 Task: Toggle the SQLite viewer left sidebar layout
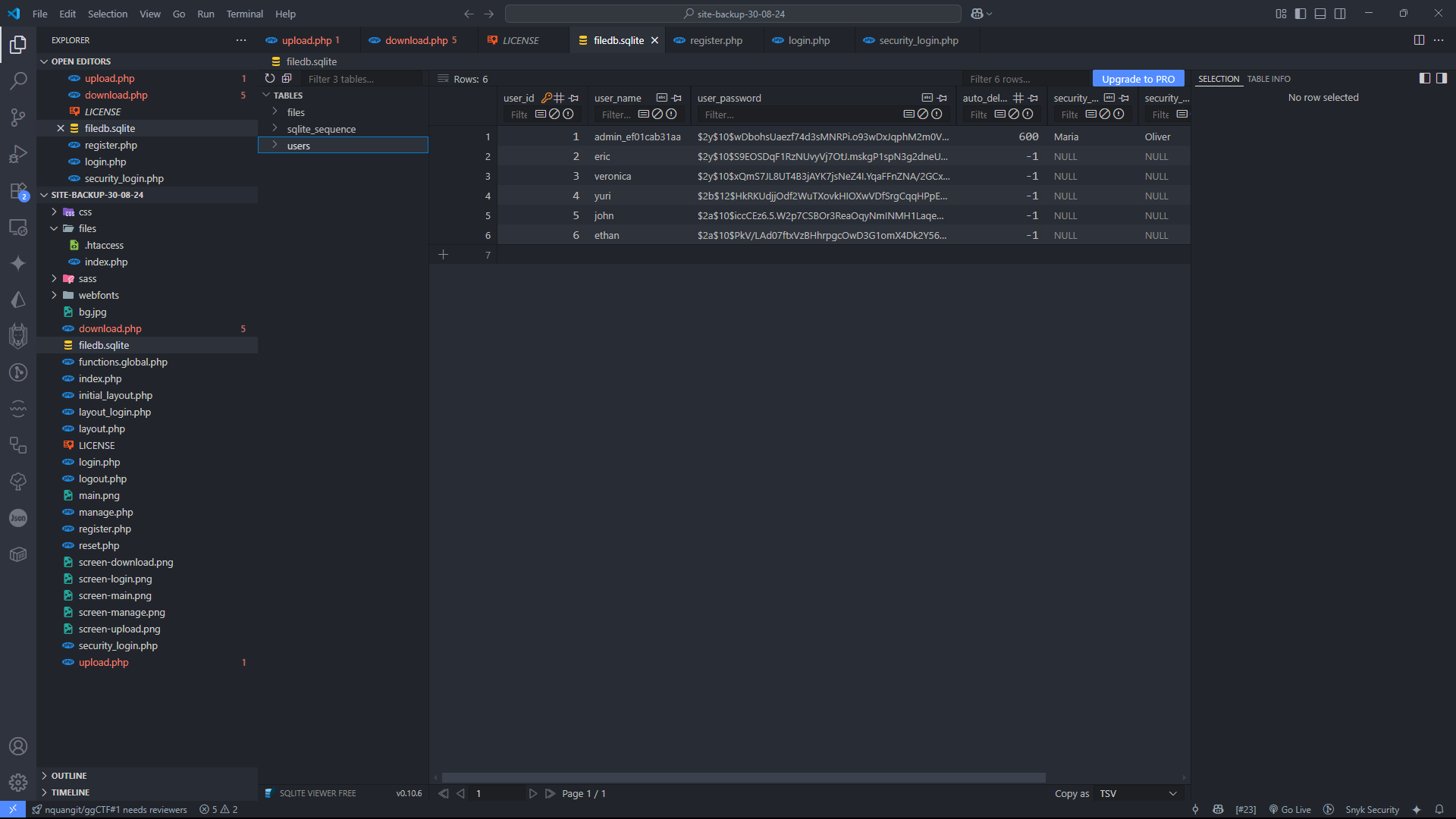[1425, 78]
